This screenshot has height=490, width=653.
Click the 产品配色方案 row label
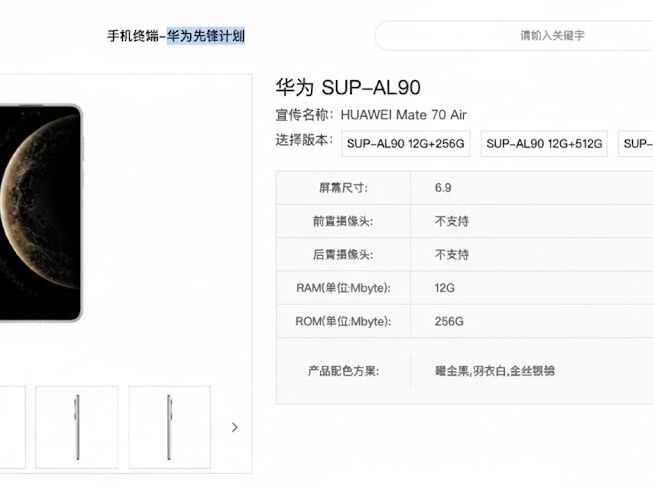343,371
